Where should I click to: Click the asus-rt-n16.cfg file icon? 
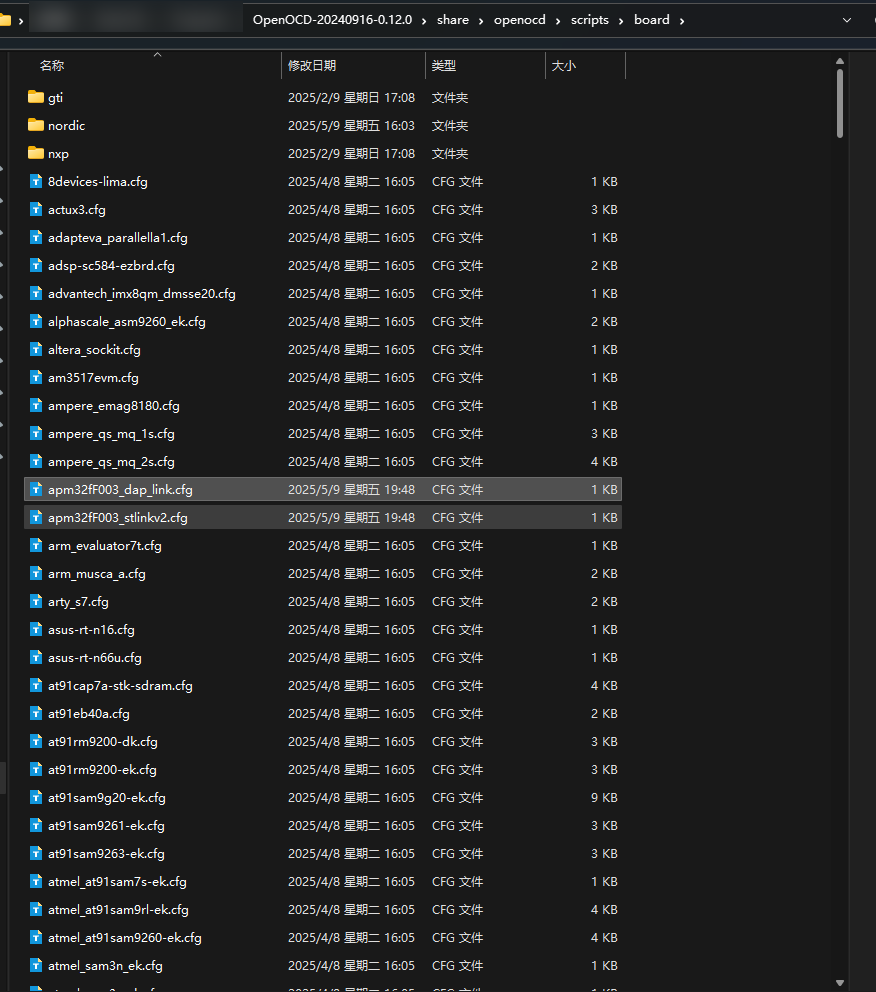[36, 629]
